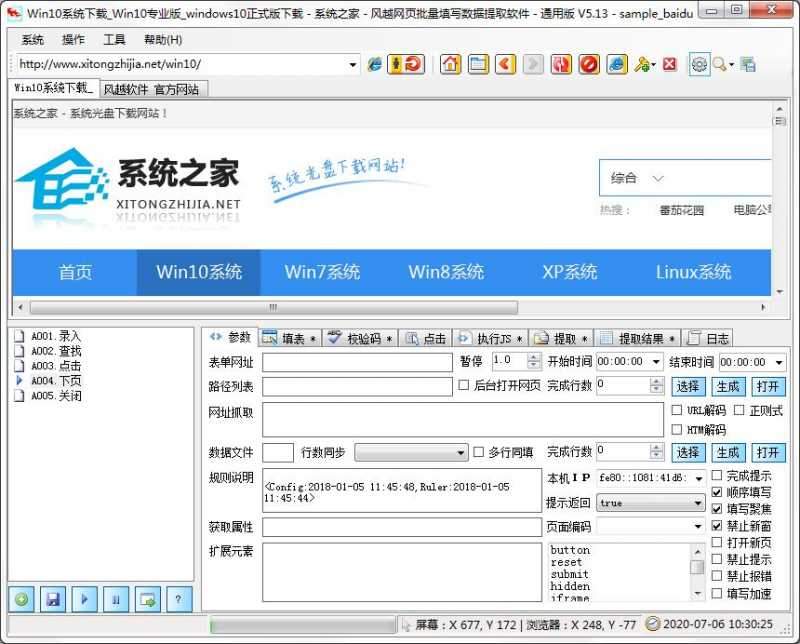Click inside the URL address bar field
The height and width of the screenshot is (644, 800).
(x=180, y=64)
